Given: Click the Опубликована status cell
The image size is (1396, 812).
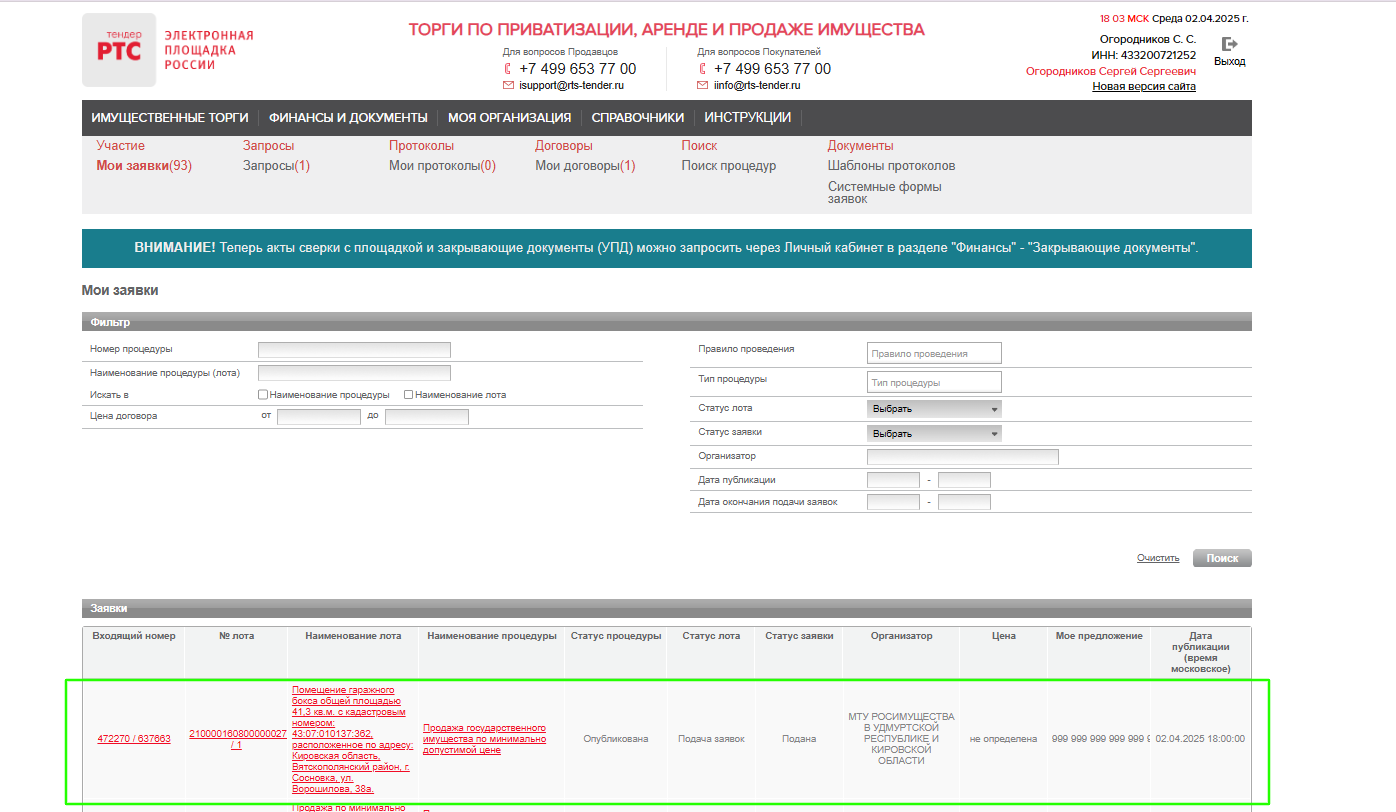Looking at the screenshot, I should coord(616,739).
